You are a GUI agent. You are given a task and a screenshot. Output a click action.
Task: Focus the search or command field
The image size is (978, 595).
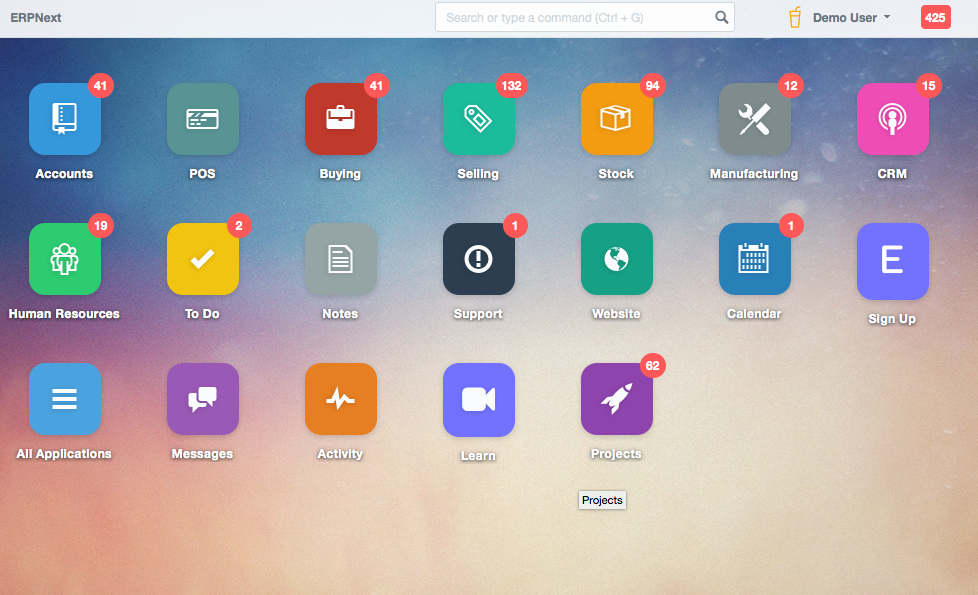(x=584, y=17)
